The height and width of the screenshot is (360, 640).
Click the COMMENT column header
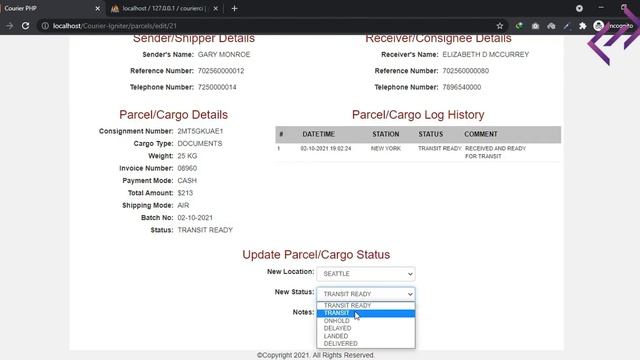point(480,134)
